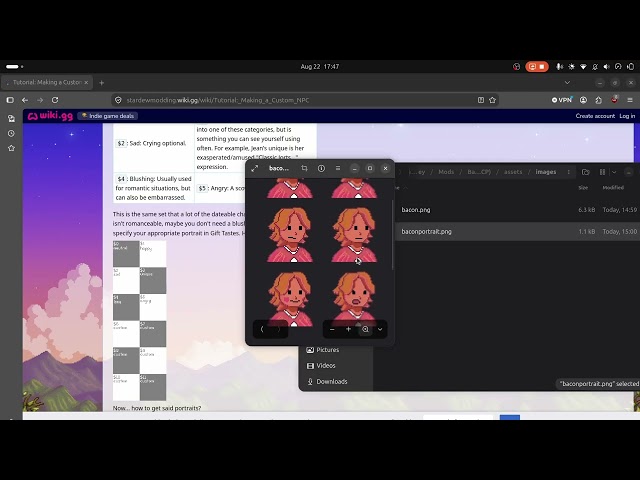Click the Create account link
This screenshot has height=480, width=640.
[x=595, y=116]
